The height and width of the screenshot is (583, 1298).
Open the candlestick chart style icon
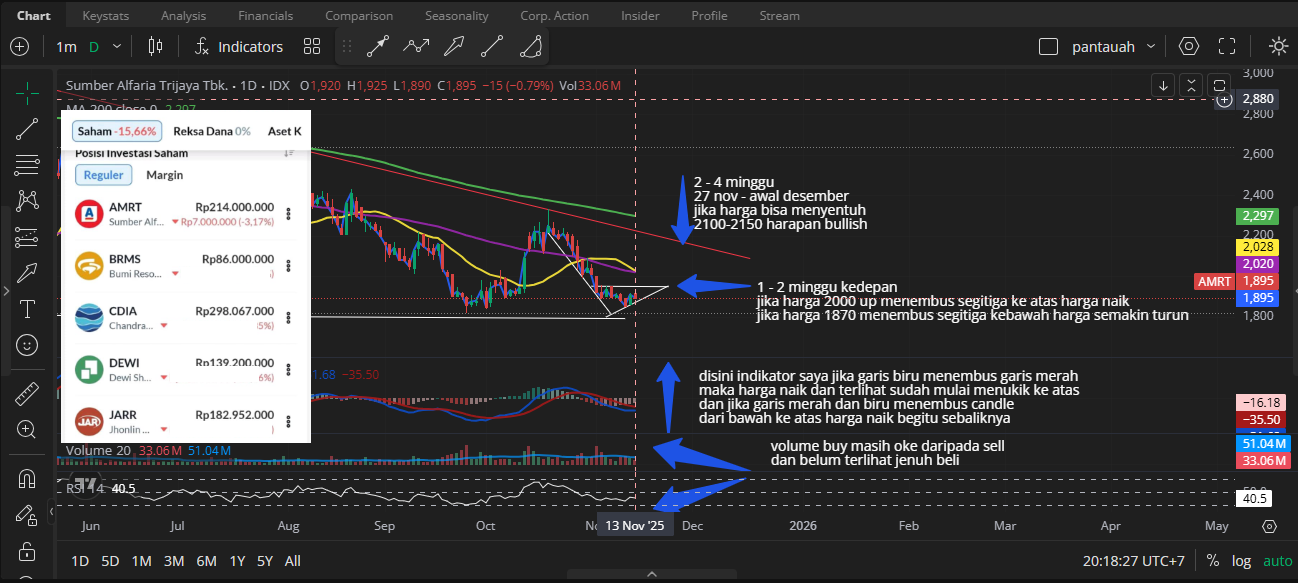[x=154, y=46]
